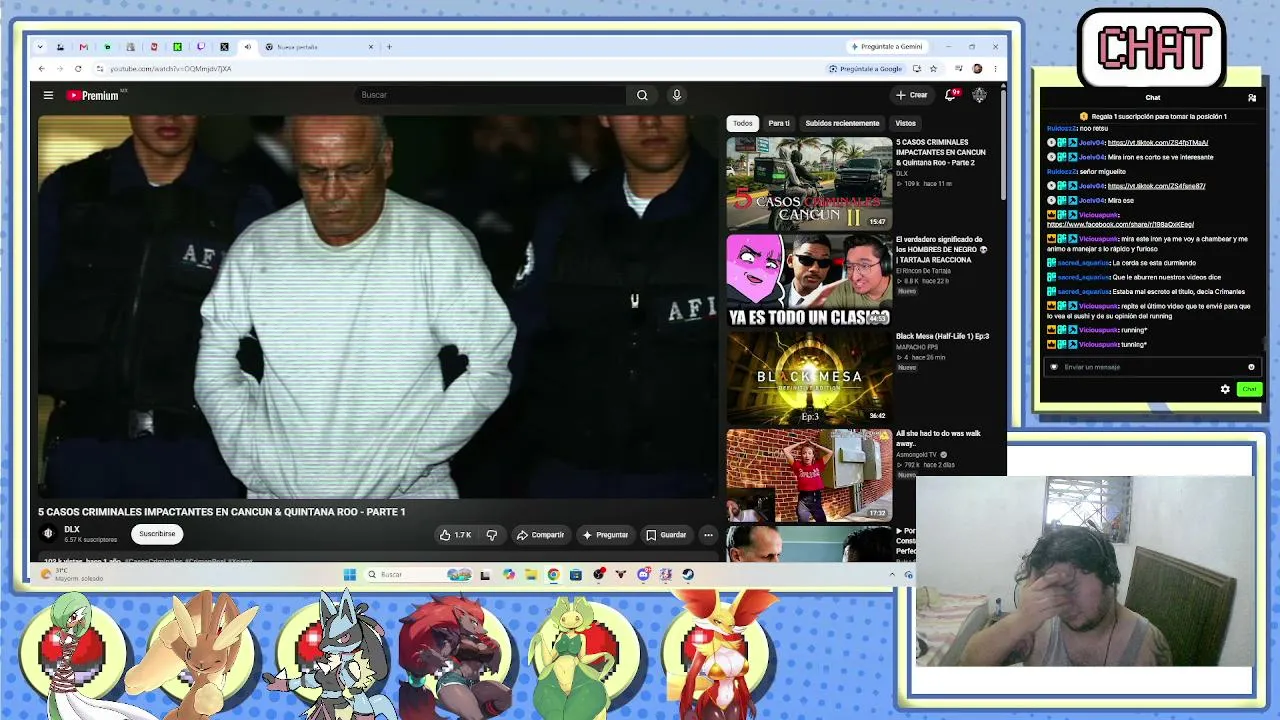The height and width of the screenshot is (720, 1280).
Task: Open the Twitch chat community users icon
Action: [x=1251, y=98]
